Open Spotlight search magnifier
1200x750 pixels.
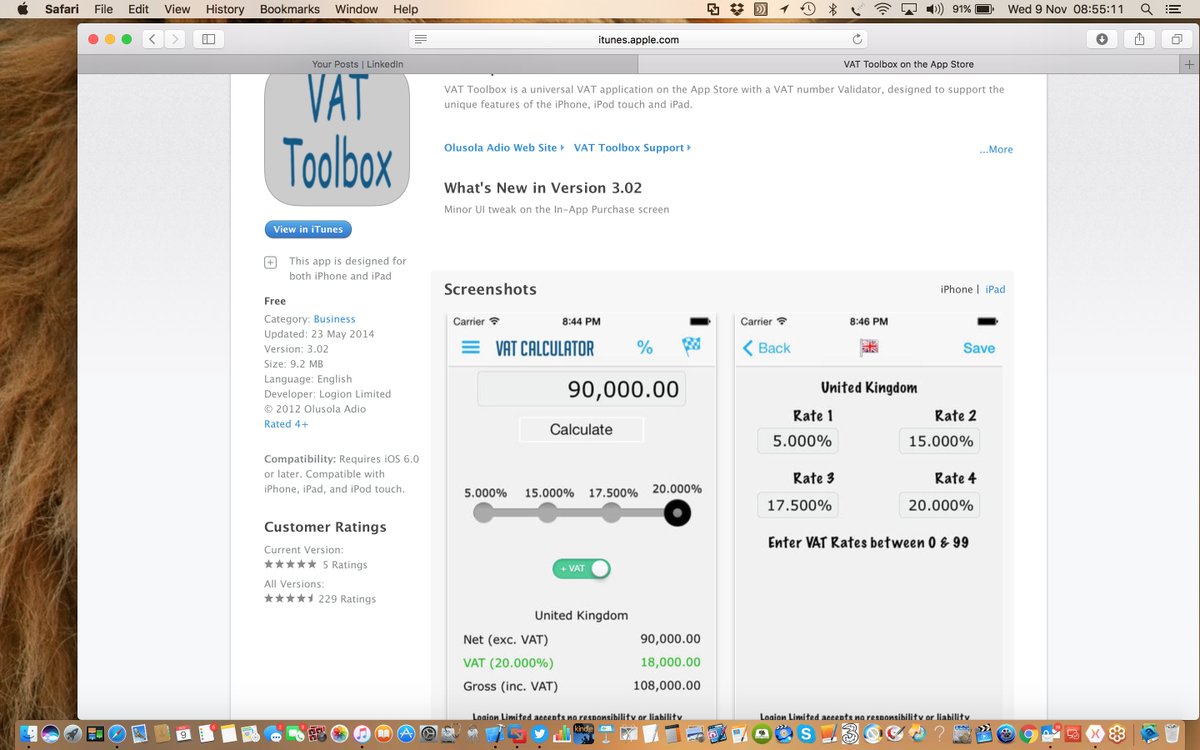1146,9
